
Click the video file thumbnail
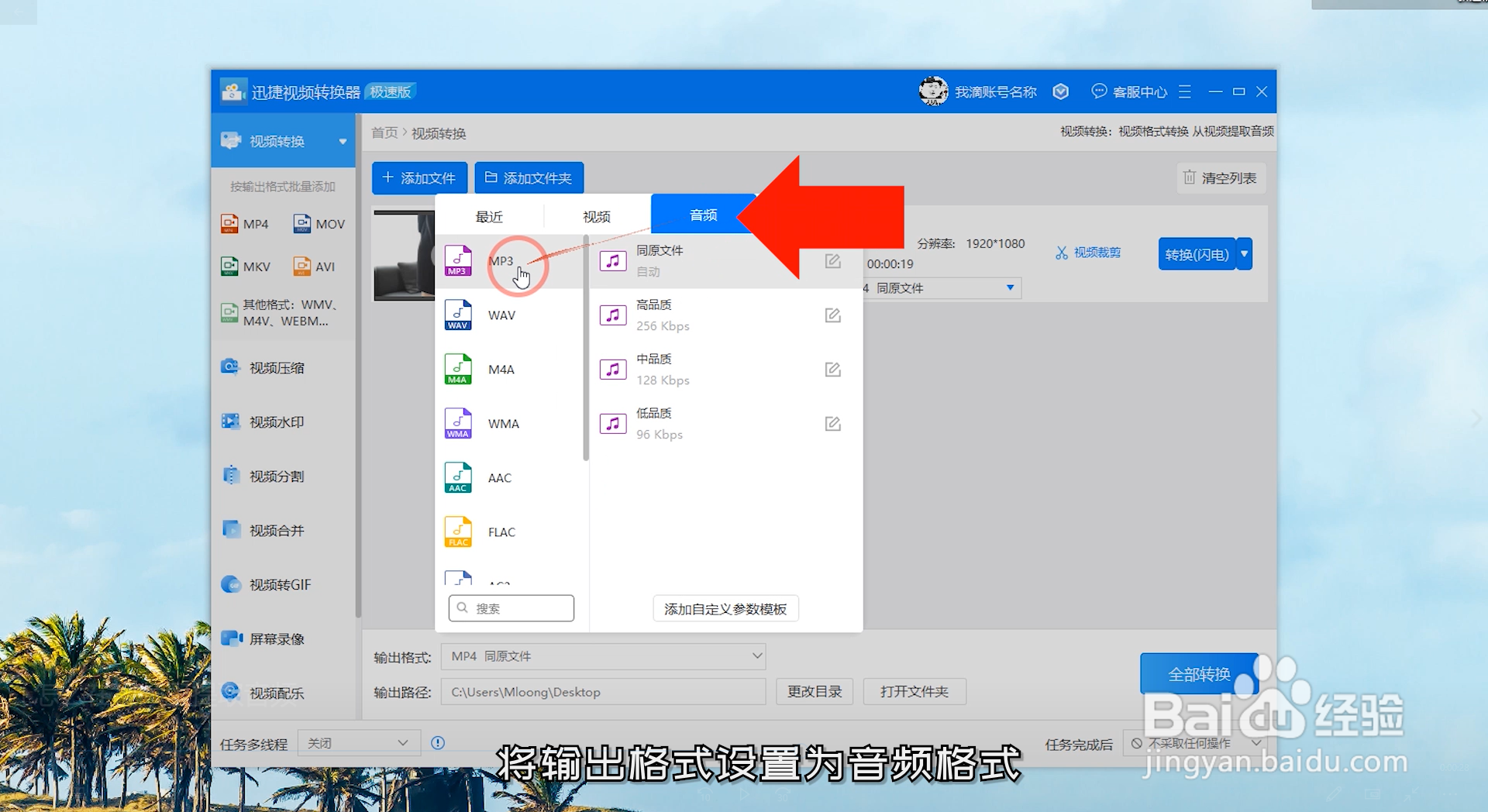[405, 255]
